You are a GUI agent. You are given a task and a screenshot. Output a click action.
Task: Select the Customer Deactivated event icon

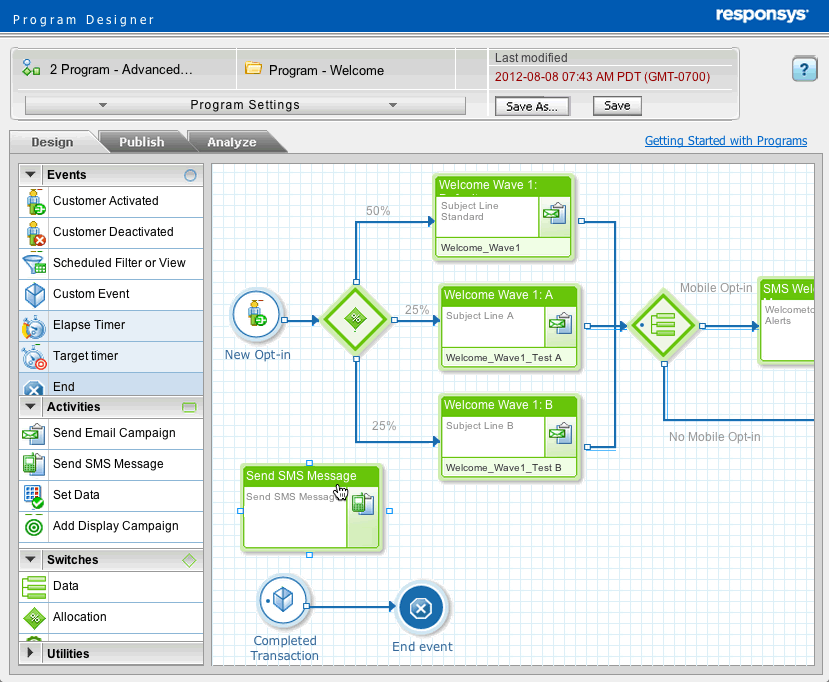click(35, 233)
